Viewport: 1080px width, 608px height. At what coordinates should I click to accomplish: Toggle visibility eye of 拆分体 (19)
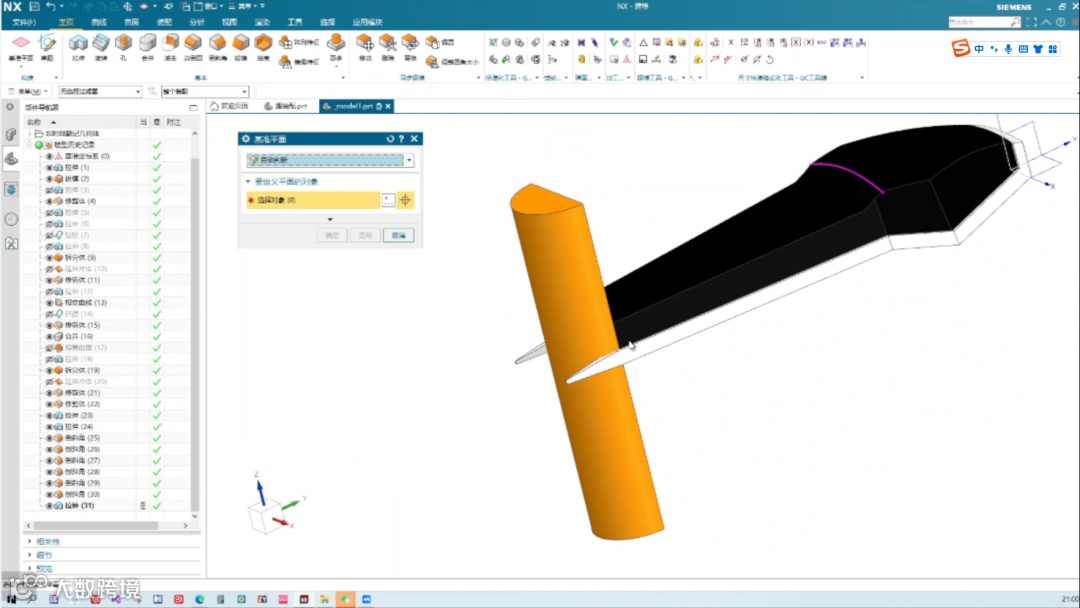click(x=50, y=370)
